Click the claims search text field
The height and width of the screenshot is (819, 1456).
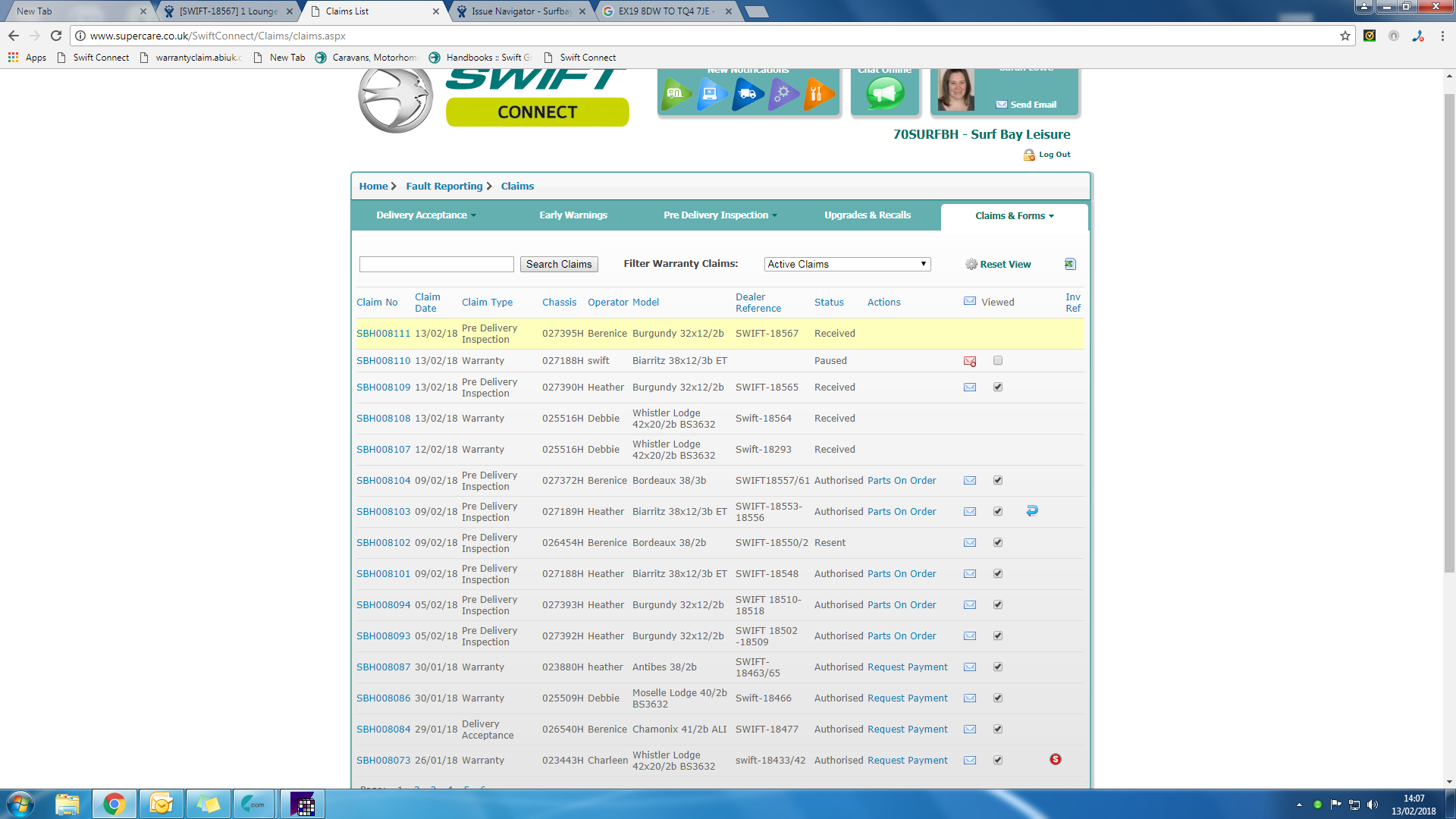coord(437,264)
